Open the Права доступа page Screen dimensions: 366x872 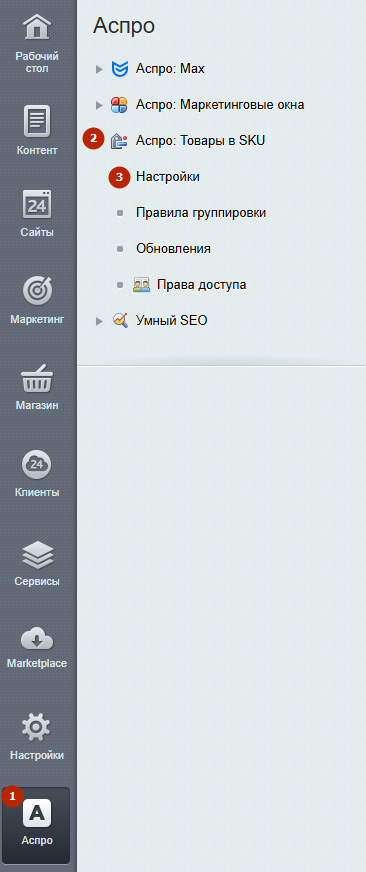(x=201, y=285)
